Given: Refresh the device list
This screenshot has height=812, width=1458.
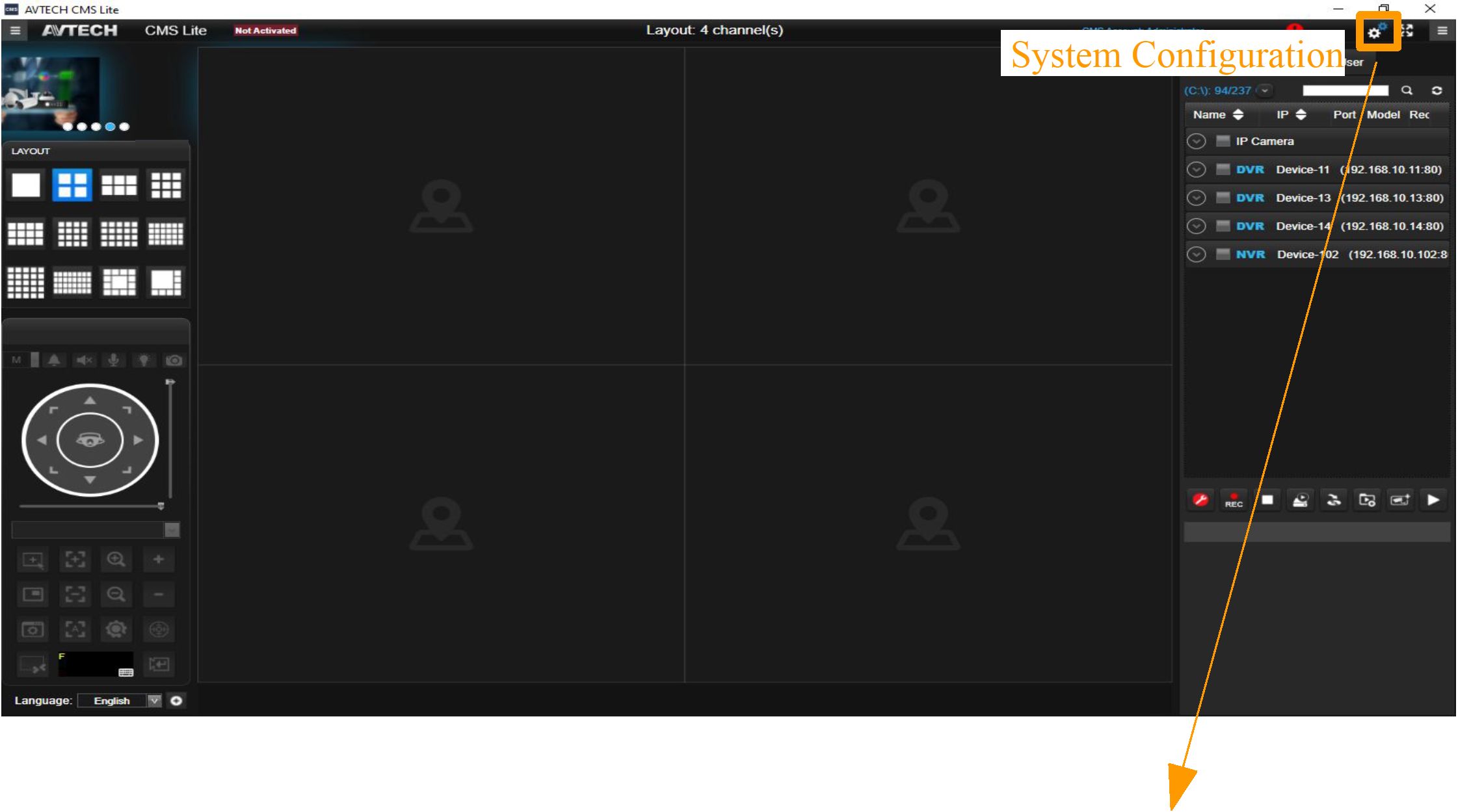Looking at the screenshot, I should (1437, 90).
